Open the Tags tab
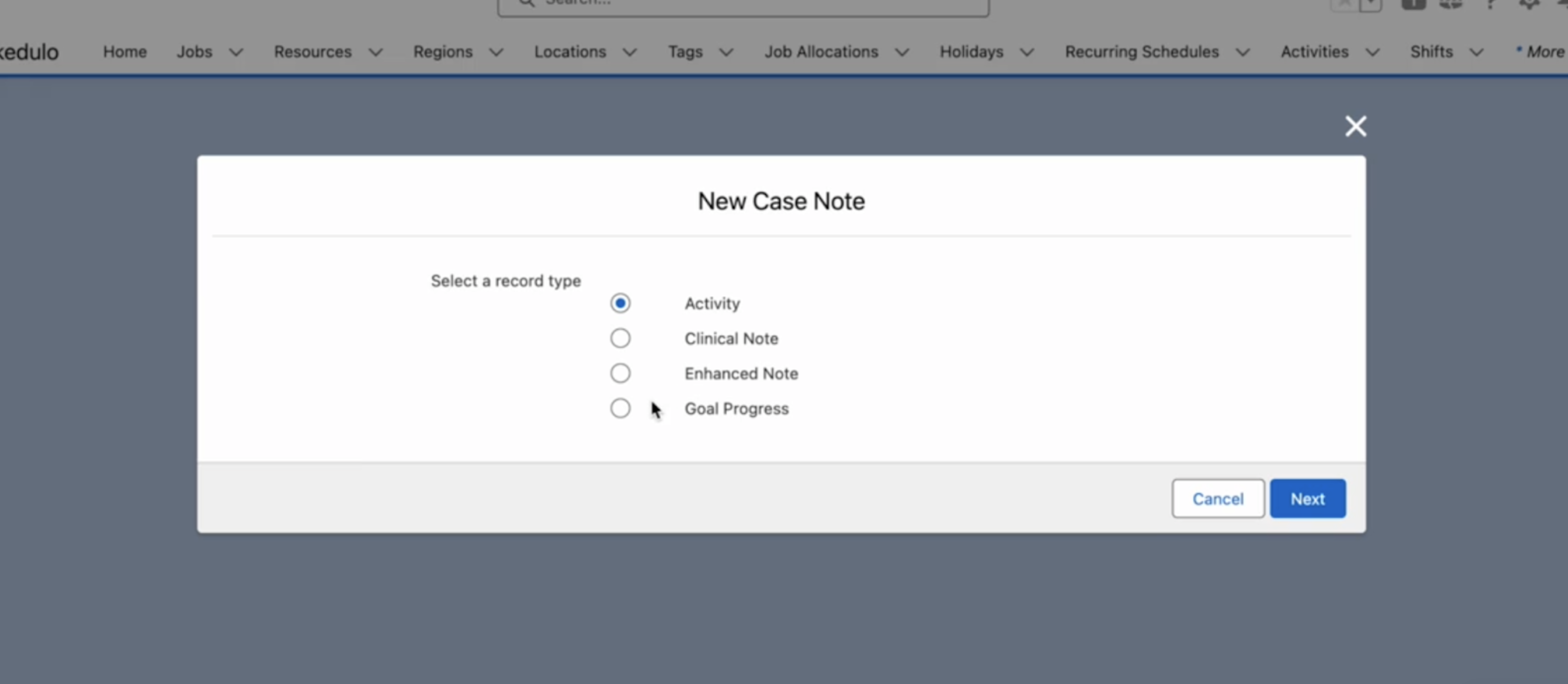Screen dimensions: 1568x684 (686, 52)
